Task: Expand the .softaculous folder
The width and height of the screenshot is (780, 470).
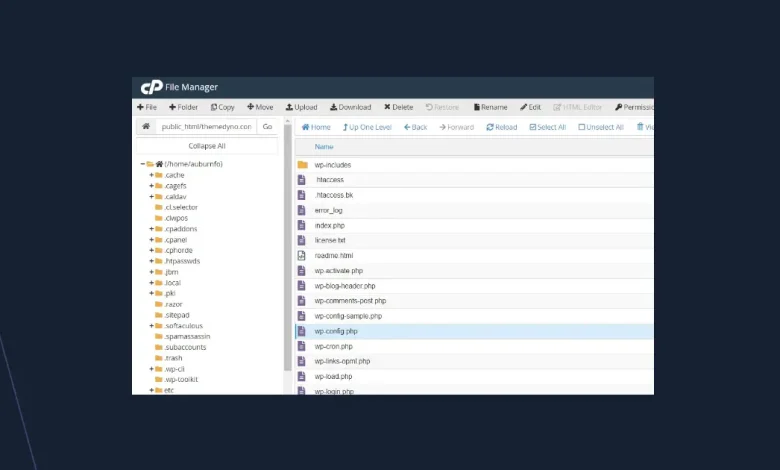Action: [151, 326]
